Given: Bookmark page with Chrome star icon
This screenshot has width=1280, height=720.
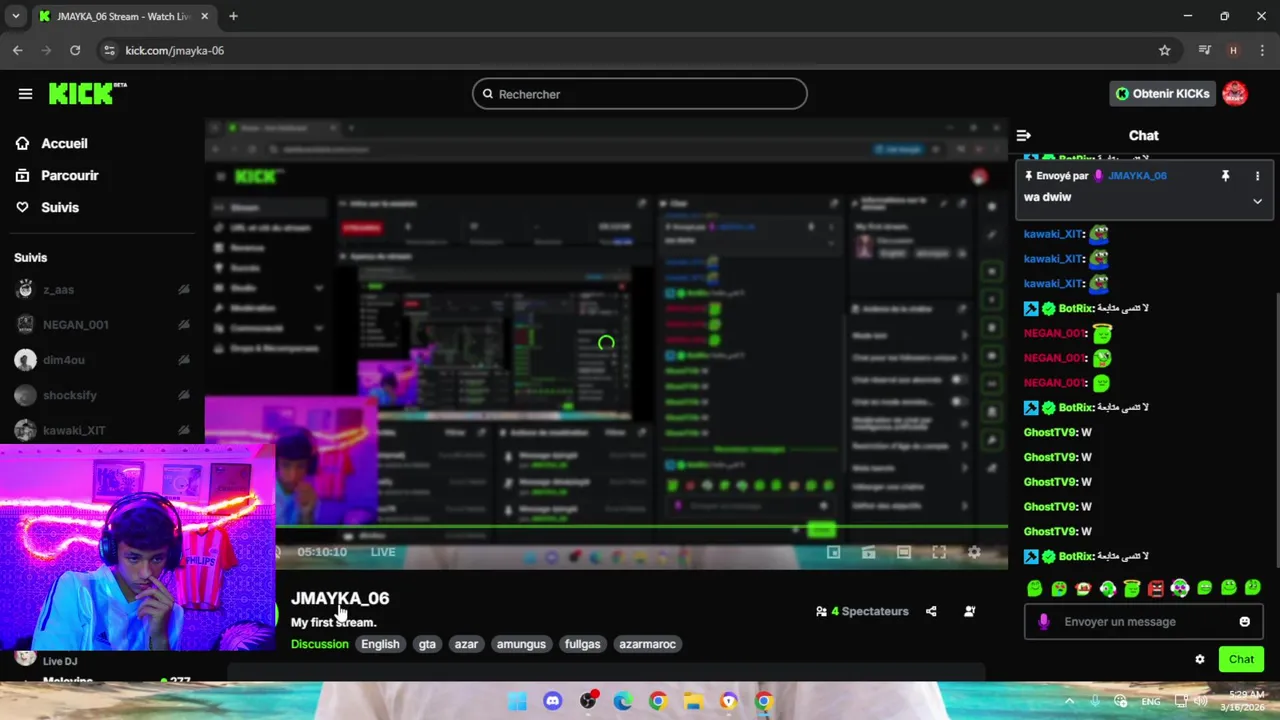Looking at the screenshot, I should click(x=1164, y=50).
